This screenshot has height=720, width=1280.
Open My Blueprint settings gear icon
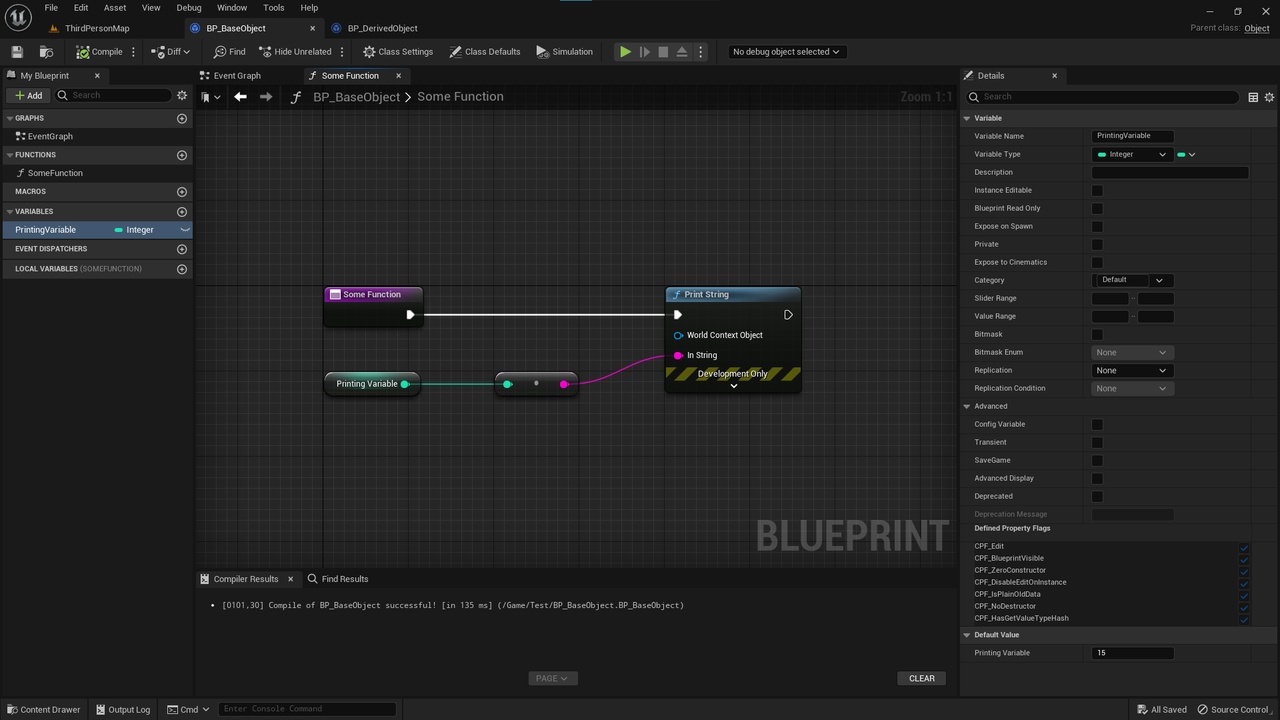pos(182,95)
